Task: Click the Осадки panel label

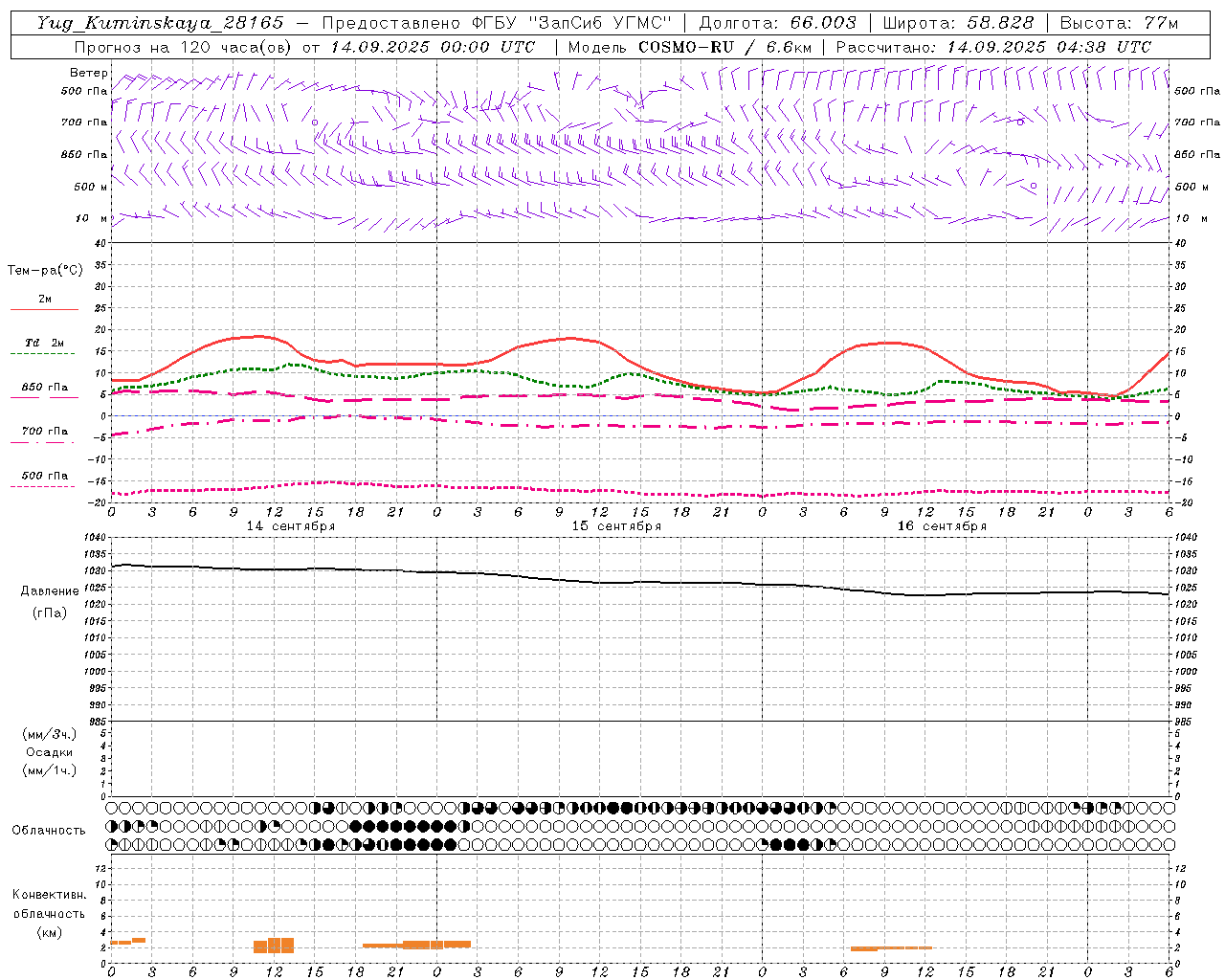Action: pyautogui.click(x=50, y=752)
